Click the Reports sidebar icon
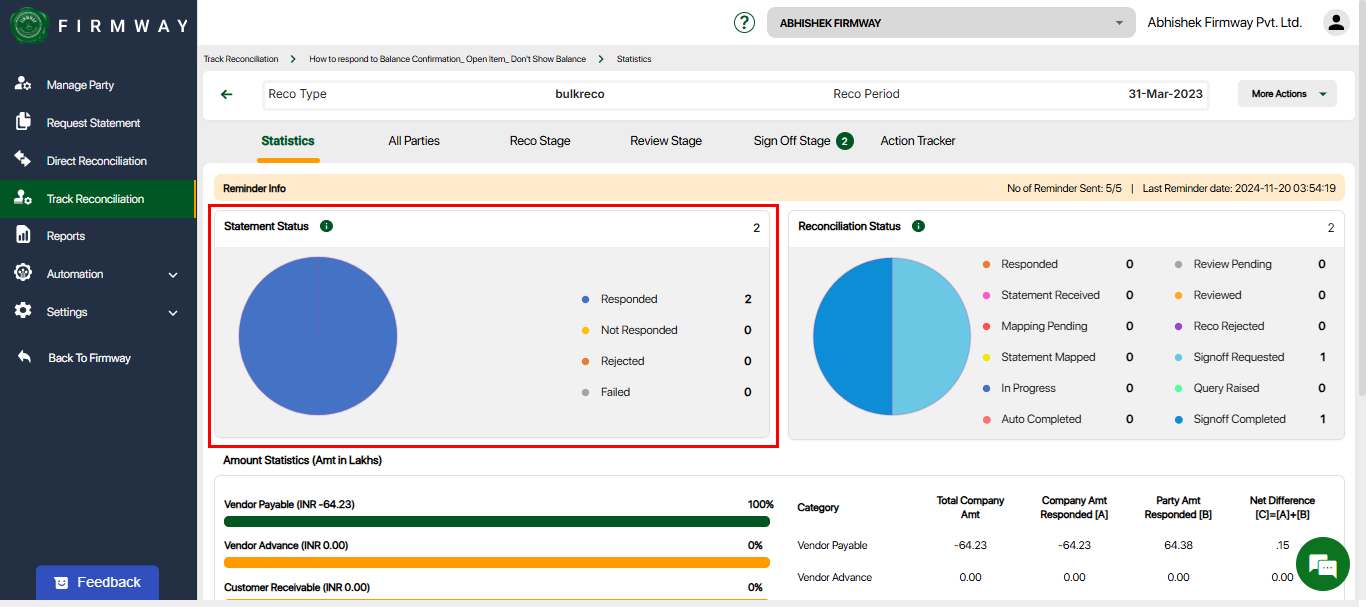1366x607 pixels. (x=23, y=235)
